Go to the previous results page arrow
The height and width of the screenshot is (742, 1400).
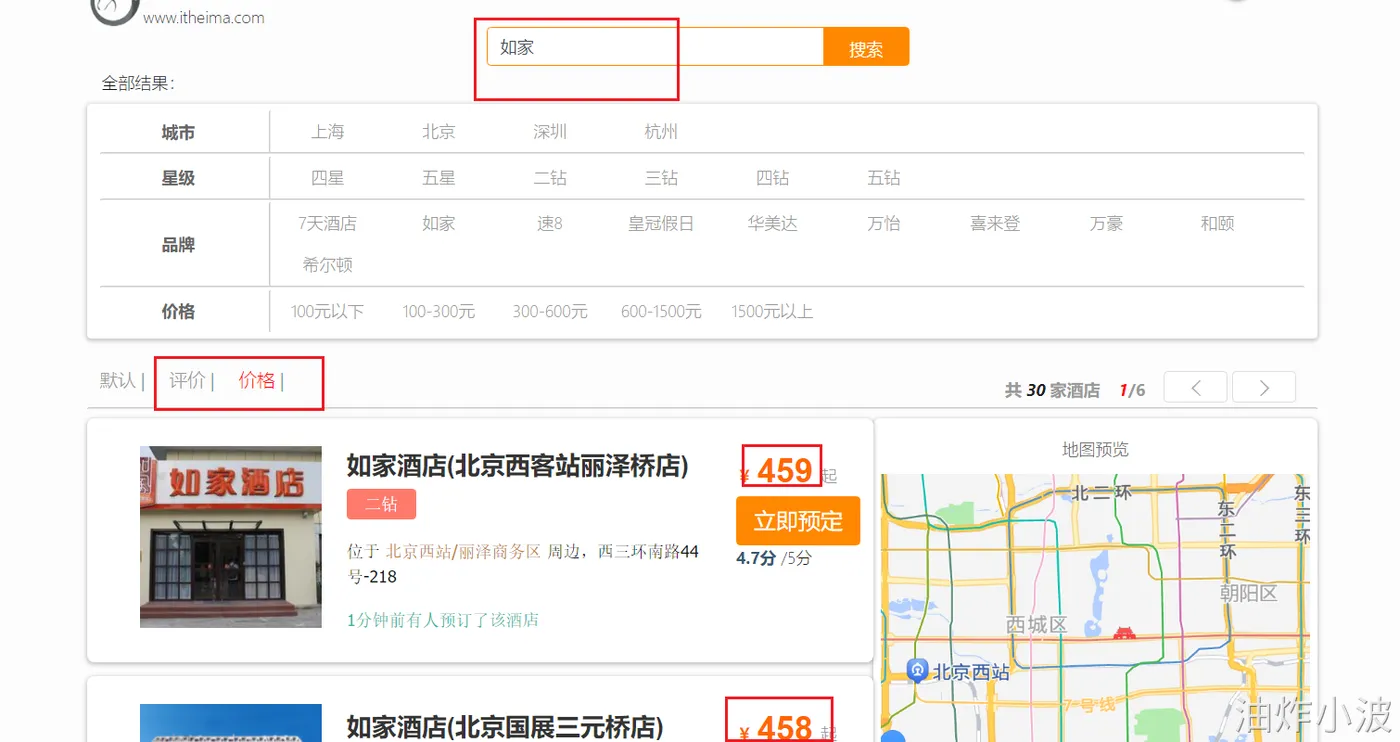[1195, 387]
